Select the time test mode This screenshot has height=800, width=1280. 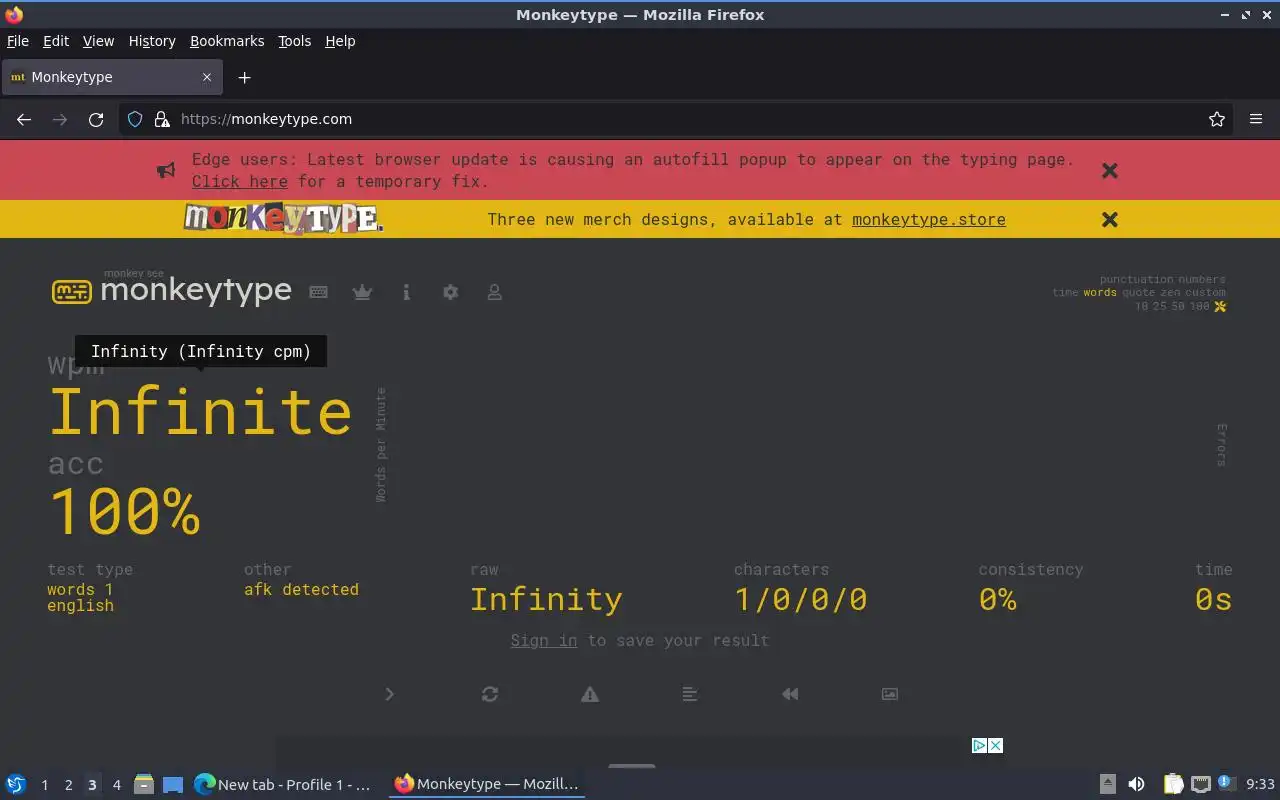1065,293
